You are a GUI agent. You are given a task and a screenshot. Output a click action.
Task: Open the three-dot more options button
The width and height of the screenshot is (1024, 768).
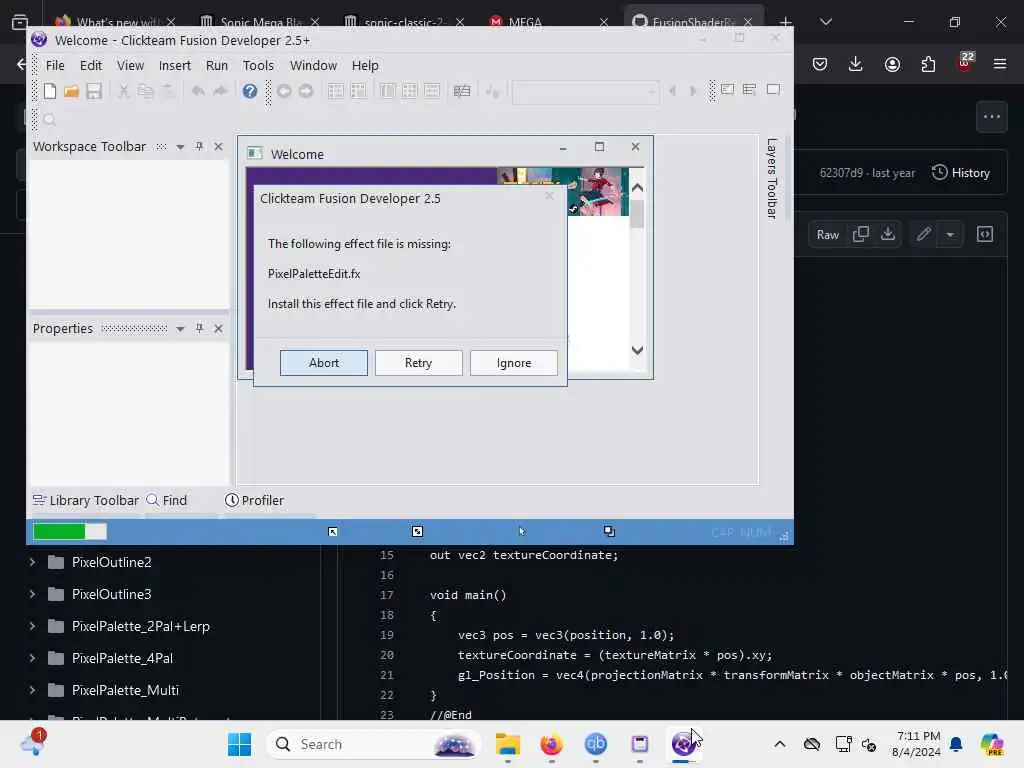tap(991, 117)
